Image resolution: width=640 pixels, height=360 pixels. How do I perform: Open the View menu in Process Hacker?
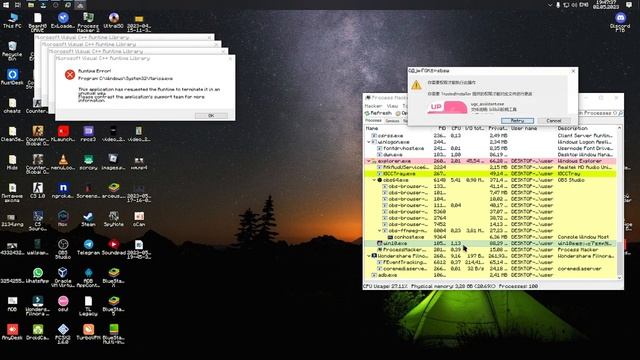pos(392,106)
